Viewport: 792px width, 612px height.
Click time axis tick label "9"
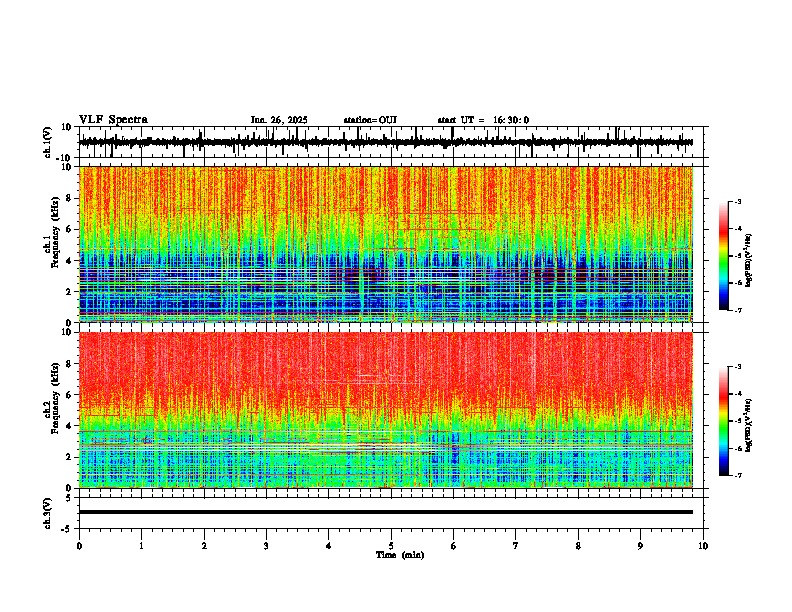[x=640, y=546]
